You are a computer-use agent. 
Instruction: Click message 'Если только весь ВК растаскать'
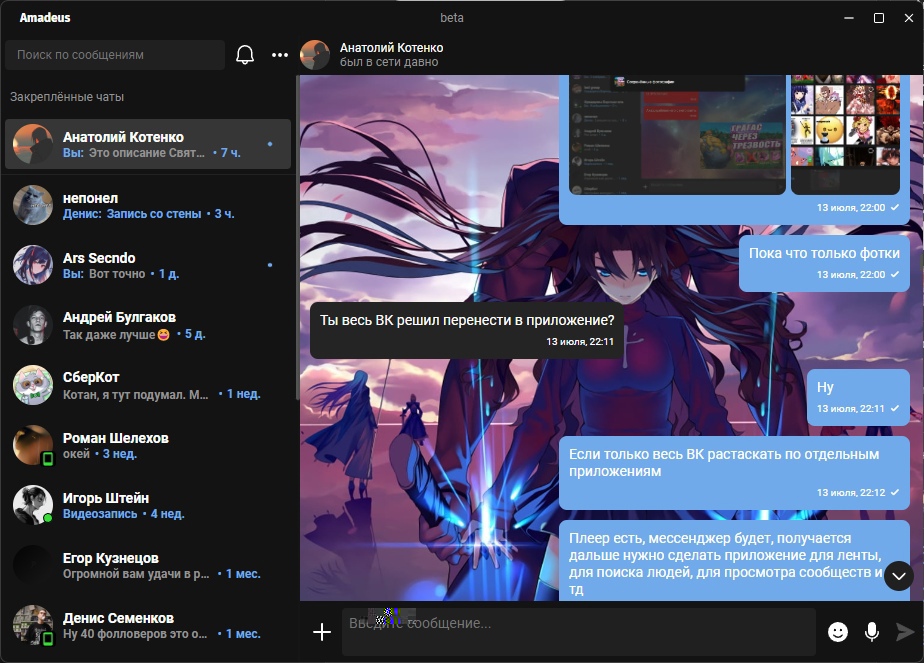tap(734, 473)
